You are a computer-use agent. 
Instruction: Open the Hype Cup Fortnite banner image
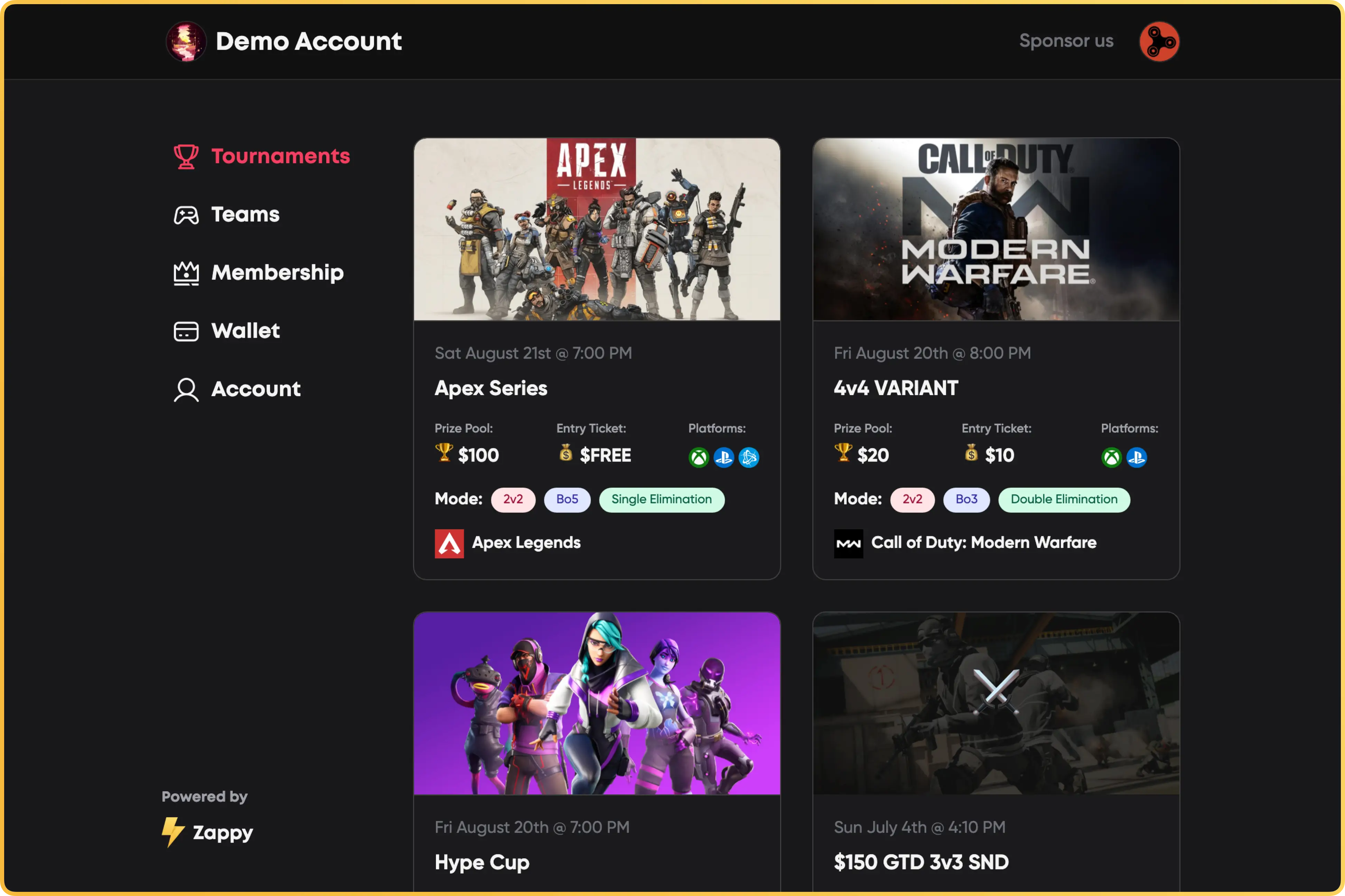click(x=597, y=703)
